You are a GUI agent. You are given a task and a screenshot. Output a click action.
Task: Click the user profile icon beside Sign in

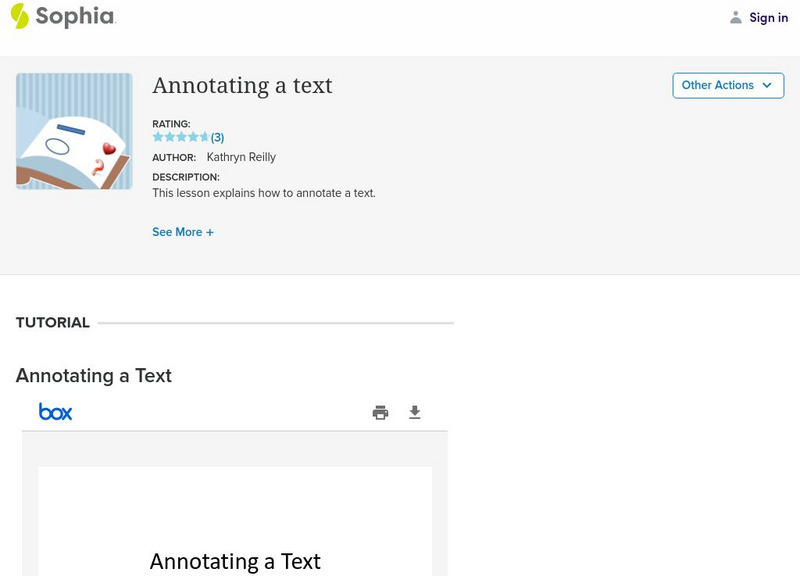[736, 18]
